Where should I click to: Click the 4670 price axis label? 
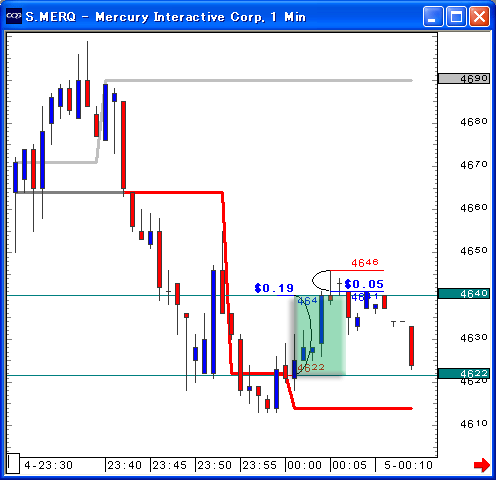[474, 165]
